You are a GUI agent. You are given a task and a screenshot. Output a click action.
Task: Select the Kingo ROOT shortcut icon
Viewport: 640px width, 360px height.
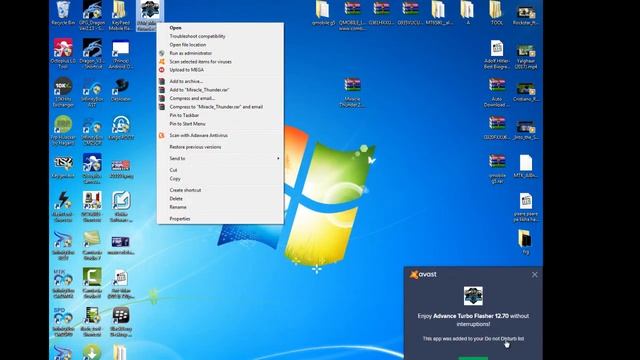click(121, 128)
